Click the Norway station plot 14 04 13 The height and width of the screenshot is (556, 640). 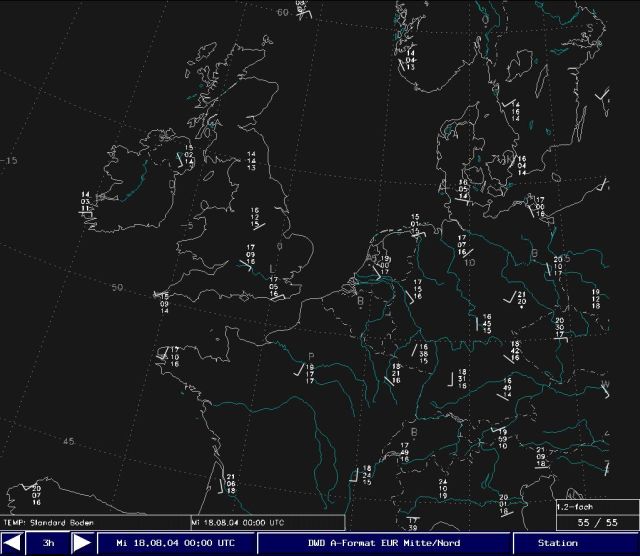click(x=410, y=59)
